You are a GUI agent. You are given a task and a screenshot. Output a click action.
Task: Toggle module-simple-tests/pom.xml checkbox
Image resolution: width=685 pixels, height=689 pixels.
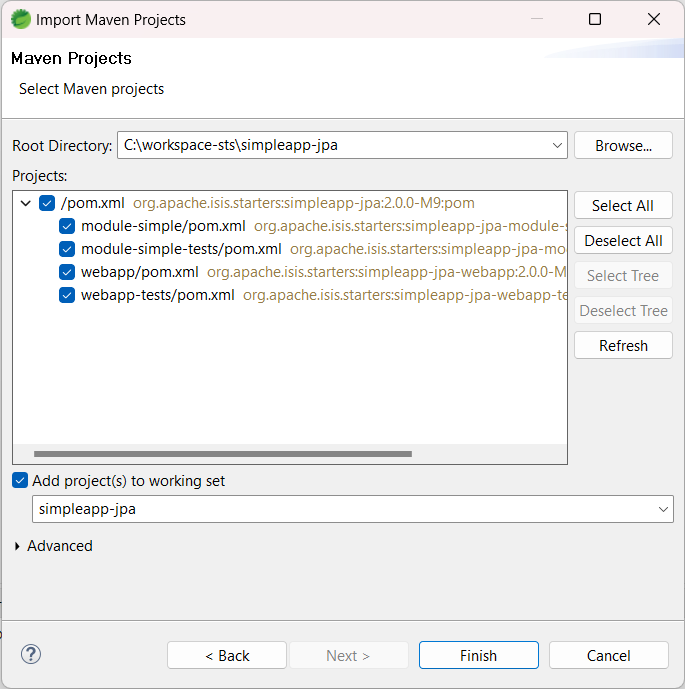[x=67, y=249]
